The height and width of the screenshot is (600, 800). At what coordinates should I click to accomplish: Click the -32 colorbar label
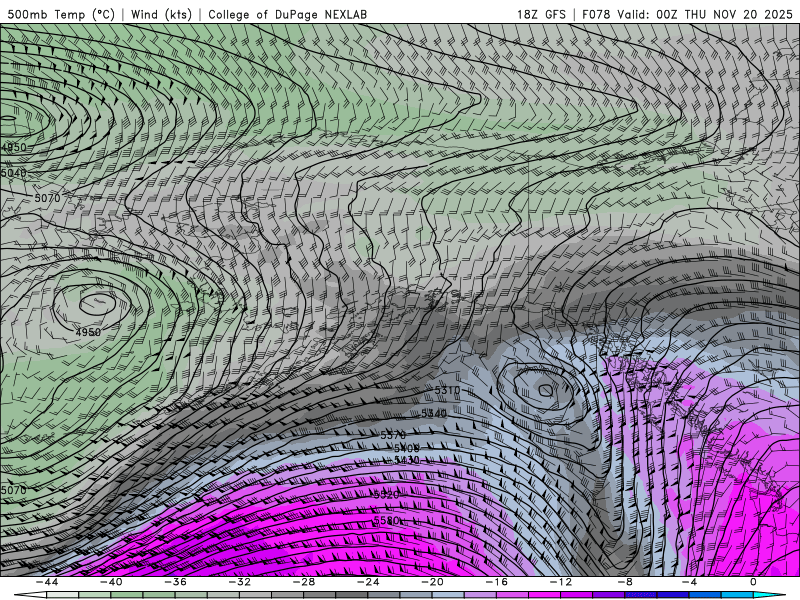(240, 582)
